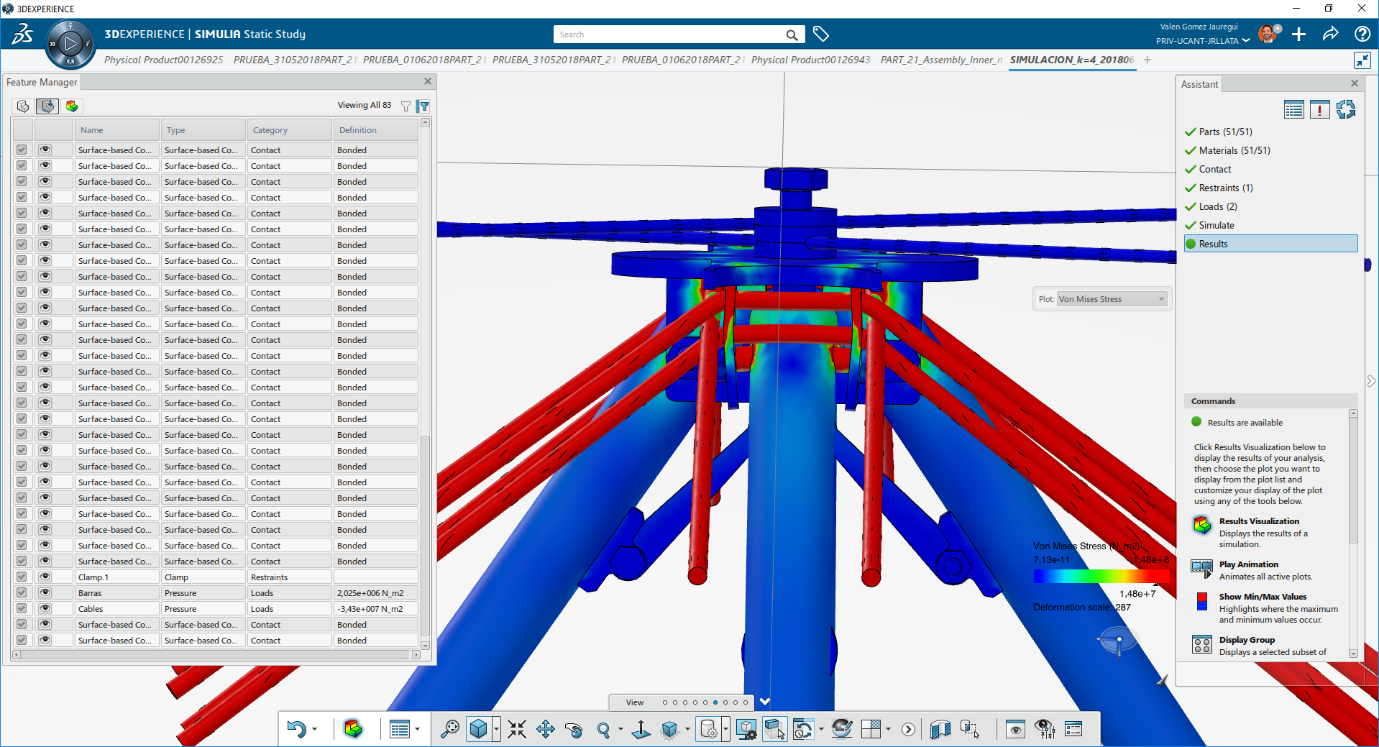Toggle checkbox for the Clamp.1 row
Screen dimensions: 1379x747
[x=22, y=577]
